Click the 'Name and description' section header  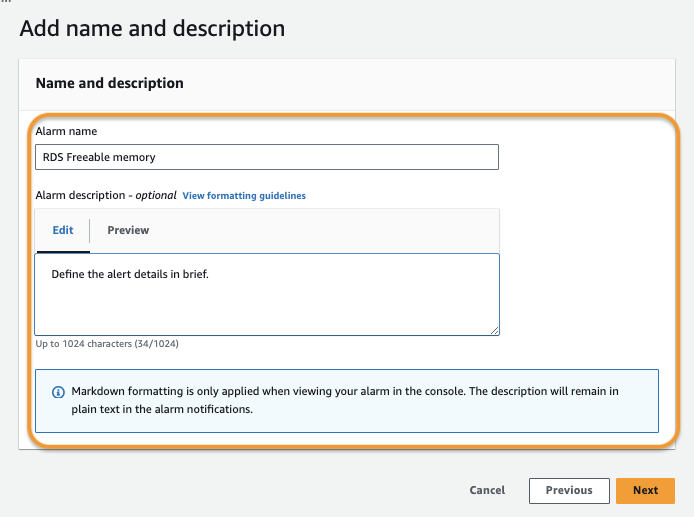(x=109, y=83)
